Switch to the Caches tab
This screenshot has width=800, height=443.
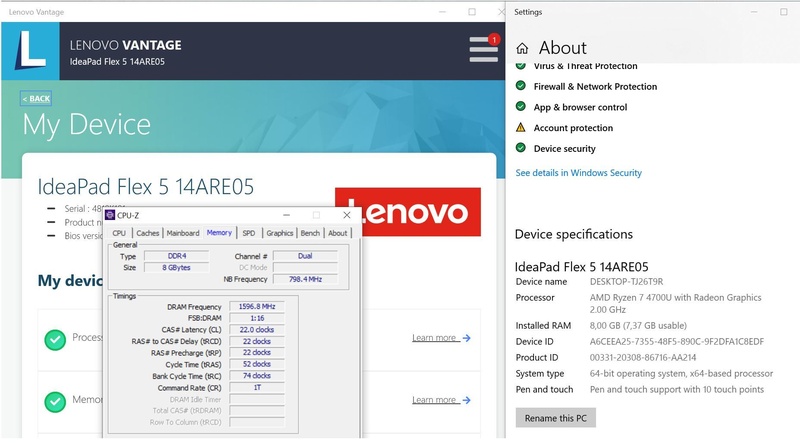pyautogui.click(x=147, y=233)
